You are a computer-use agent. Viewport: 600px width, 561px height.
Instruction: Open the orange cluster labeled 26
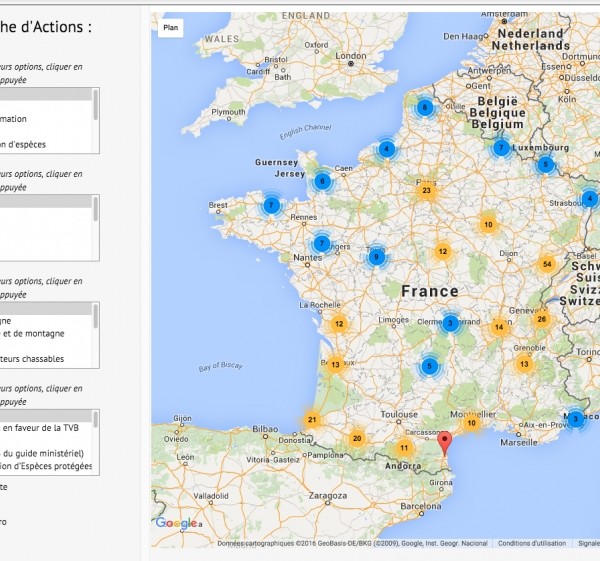(x=541, y=320)
